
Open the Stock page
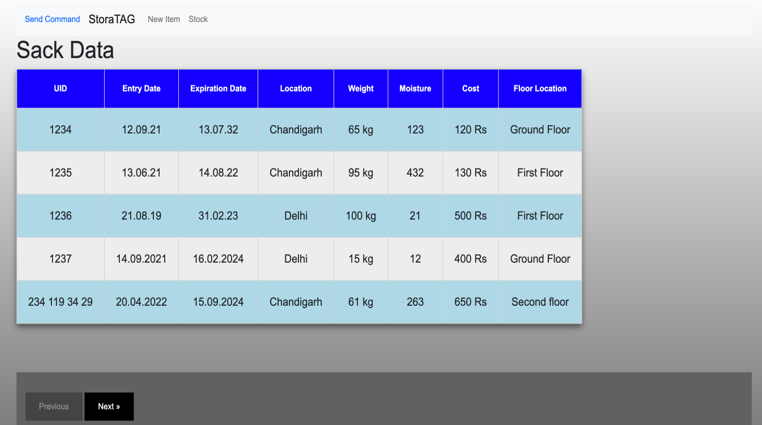198,19
